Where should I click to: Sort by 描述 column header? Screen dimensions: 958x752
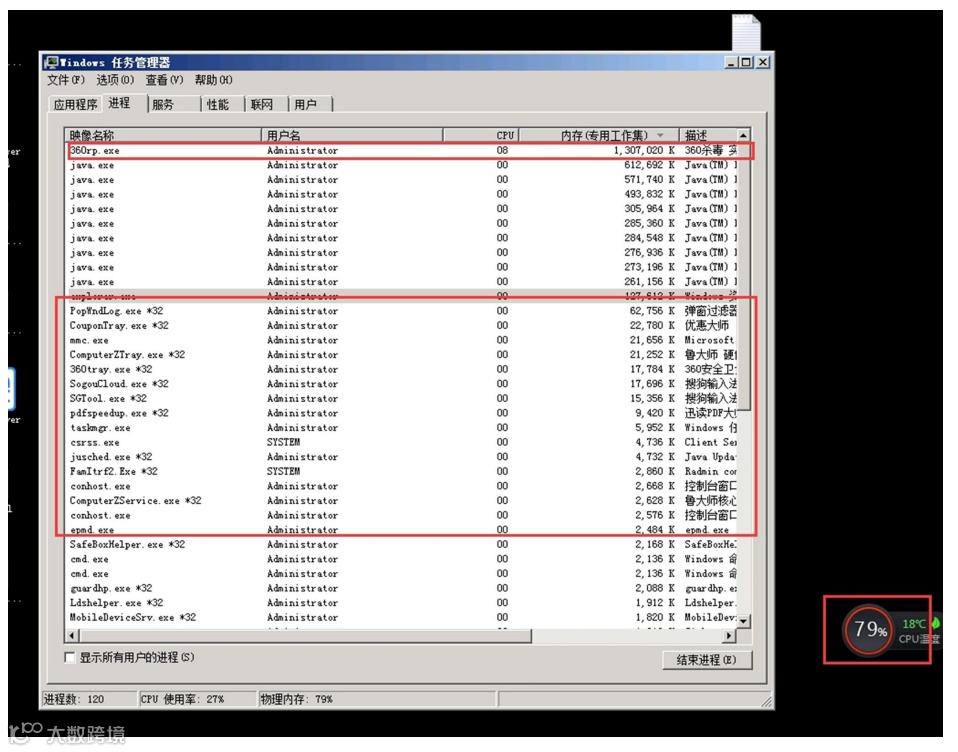[x=708, y=135]
